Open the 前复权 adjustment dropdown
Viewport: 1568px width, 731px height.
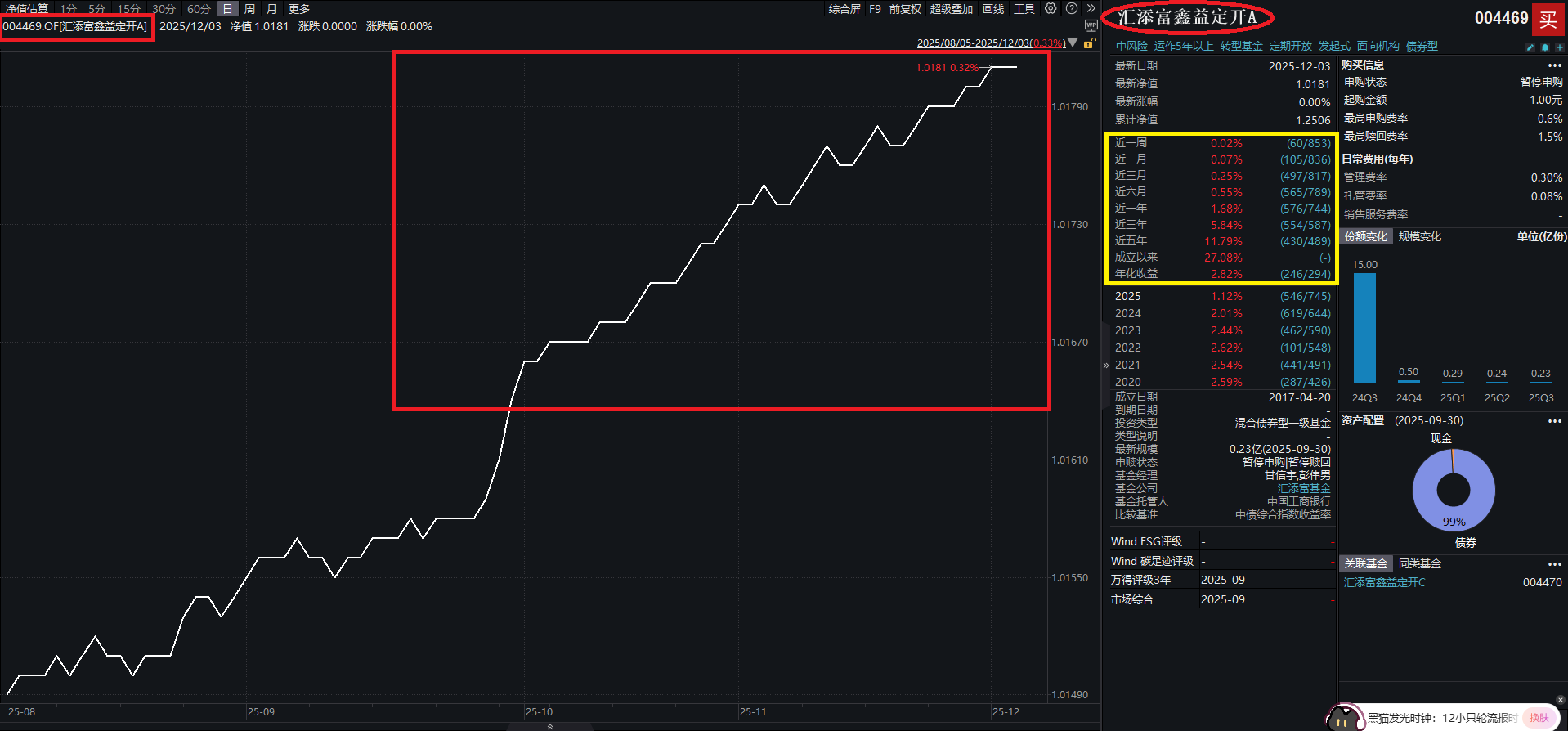click(905, 9)
